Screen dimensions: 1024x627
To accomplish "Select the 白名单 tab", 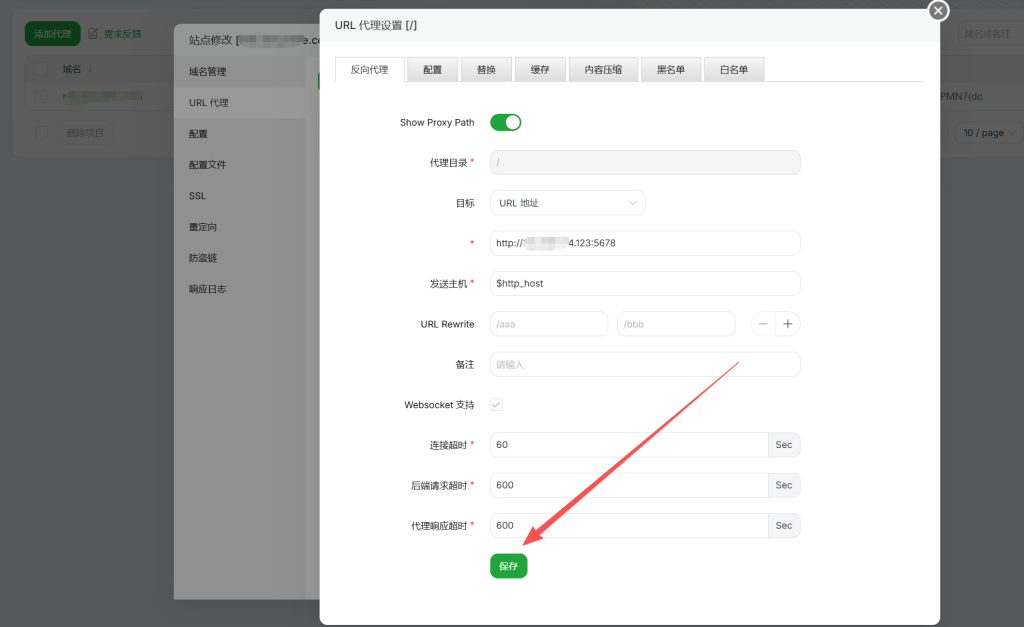I will click(x=734, y=70).
